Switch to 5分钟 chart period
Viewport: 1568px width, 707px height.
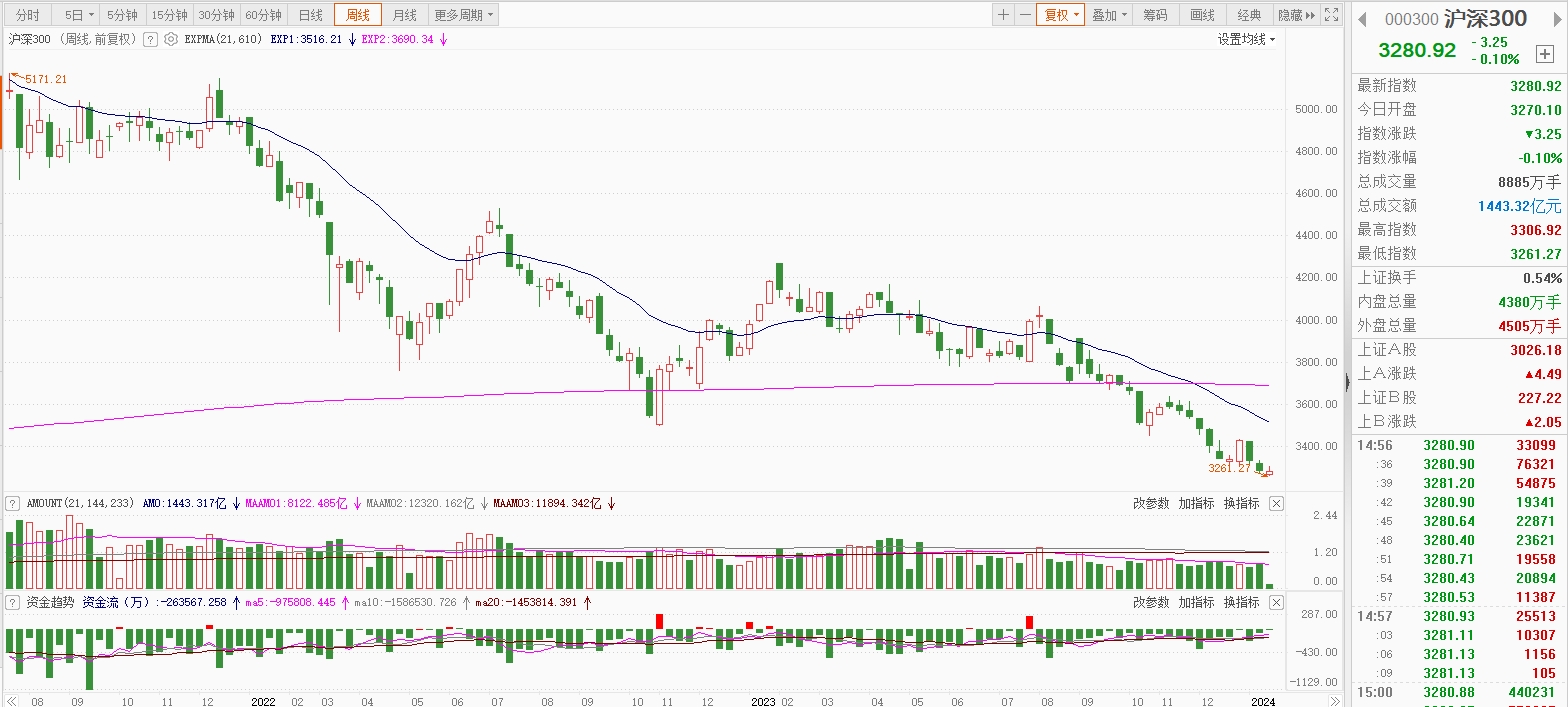(122, 15)
